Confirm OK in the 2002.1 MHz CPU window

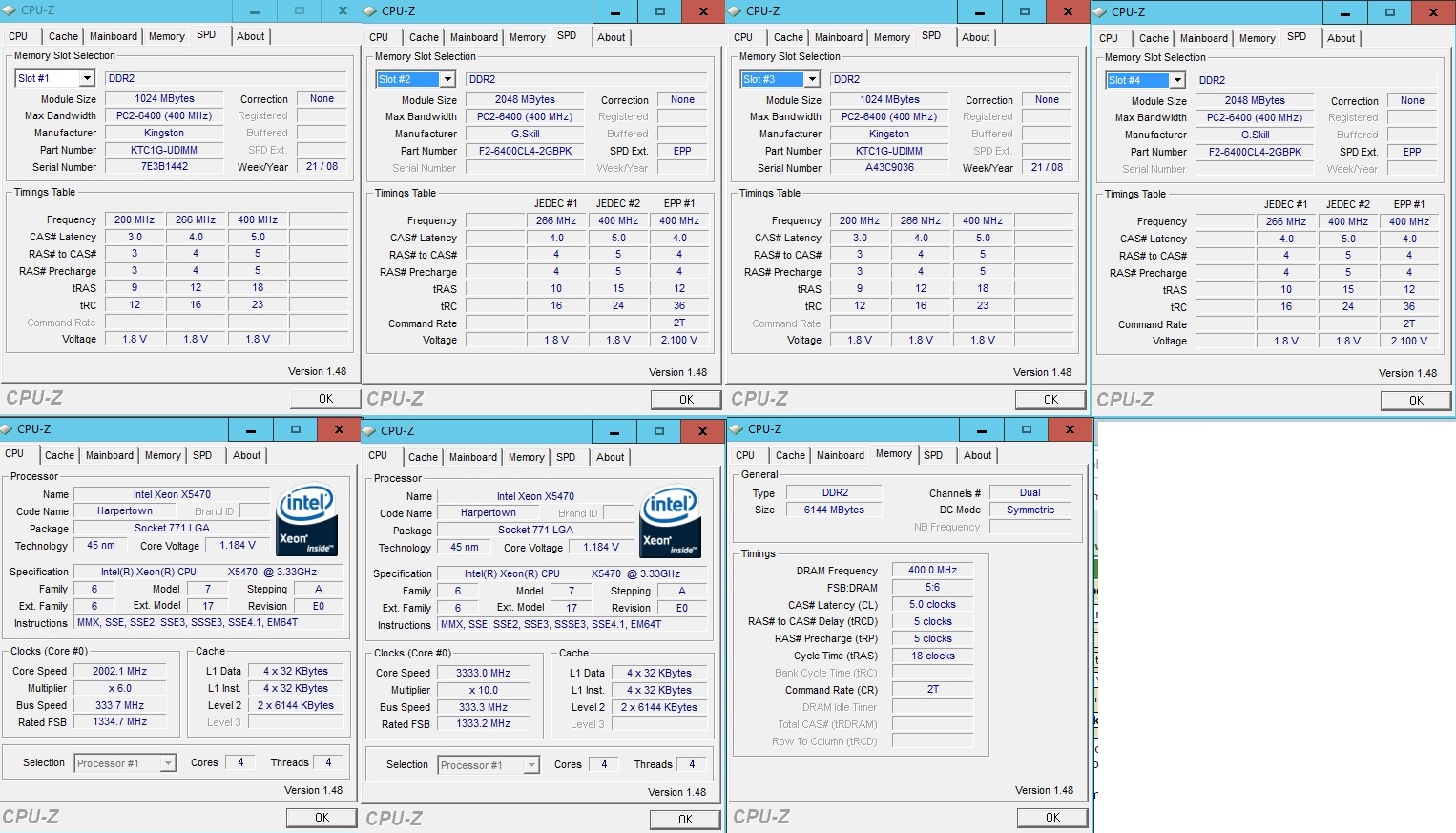click(x=322, y=818)
